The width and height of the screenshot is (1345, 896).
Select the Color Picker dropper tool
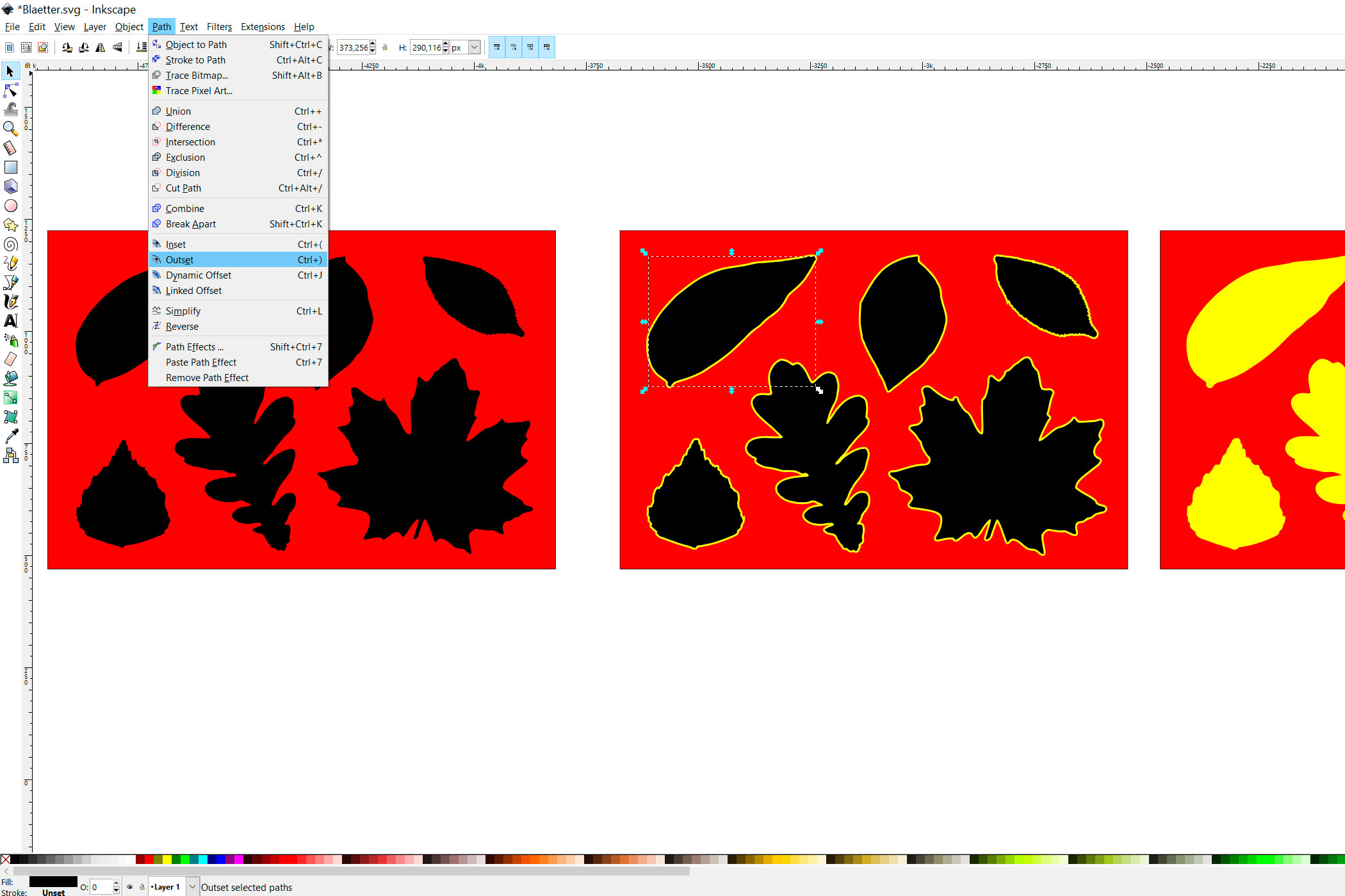click(x=10, y=436)
